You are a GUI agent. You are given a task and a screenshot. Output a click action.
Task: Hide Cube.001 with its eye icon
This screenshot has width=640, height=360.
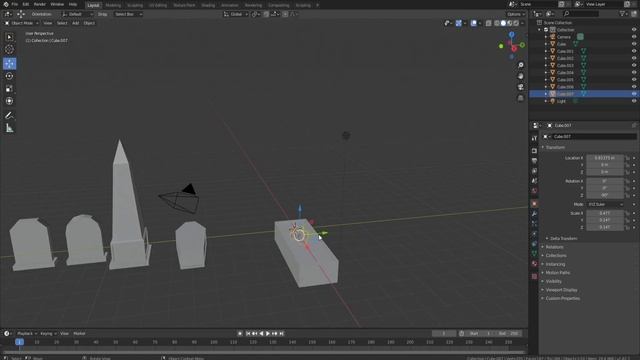coord(634,51)
